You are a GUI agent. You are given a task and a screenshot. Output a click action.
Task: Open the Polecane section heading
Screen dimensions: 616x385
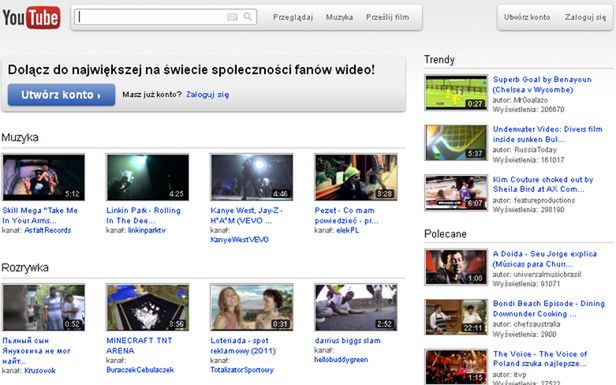coord(446,234)
